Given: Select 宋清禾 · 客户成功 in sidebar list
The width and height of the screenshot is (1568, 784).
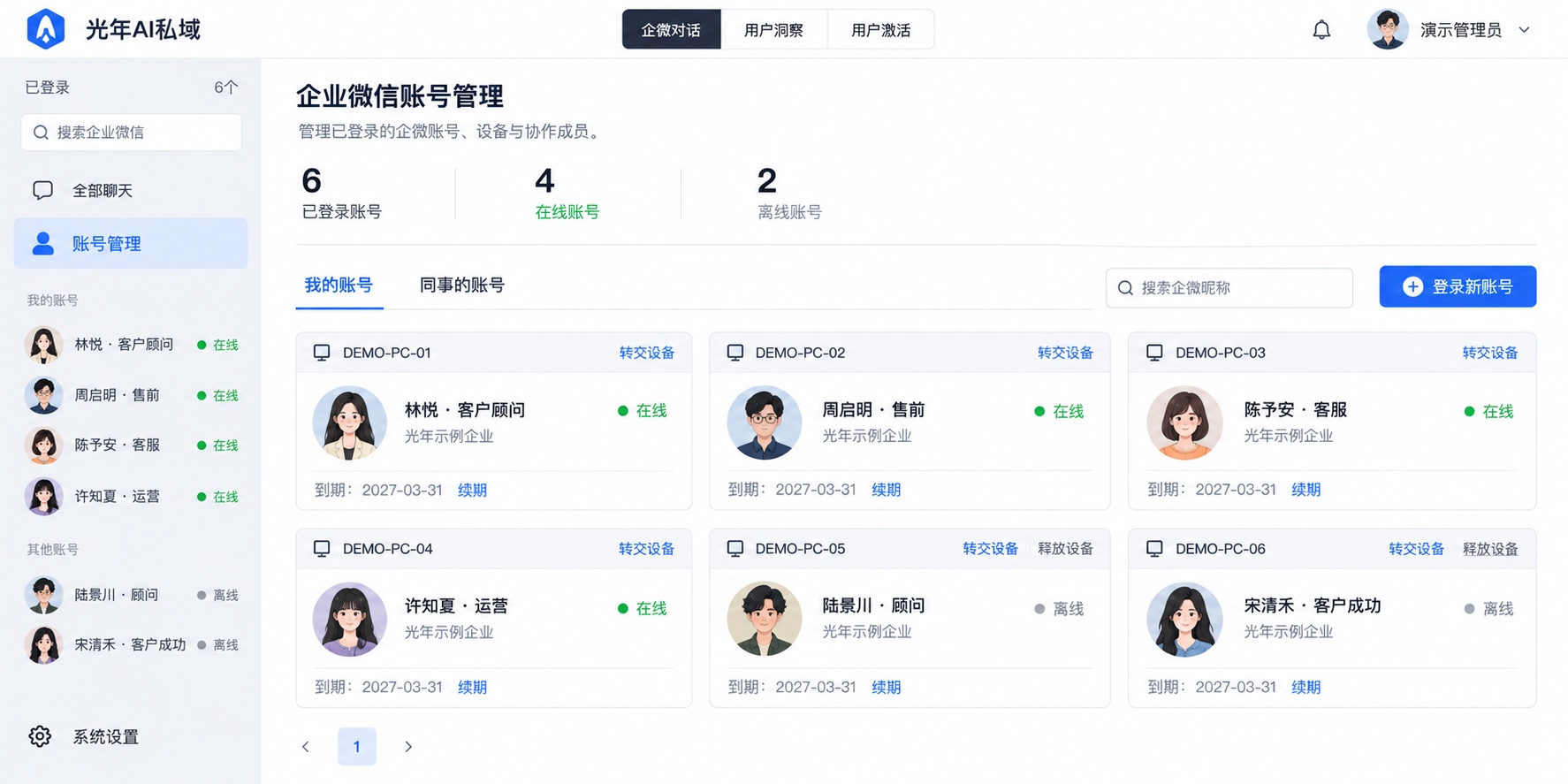Looking at the screenshot, I should tap(131, 645).
